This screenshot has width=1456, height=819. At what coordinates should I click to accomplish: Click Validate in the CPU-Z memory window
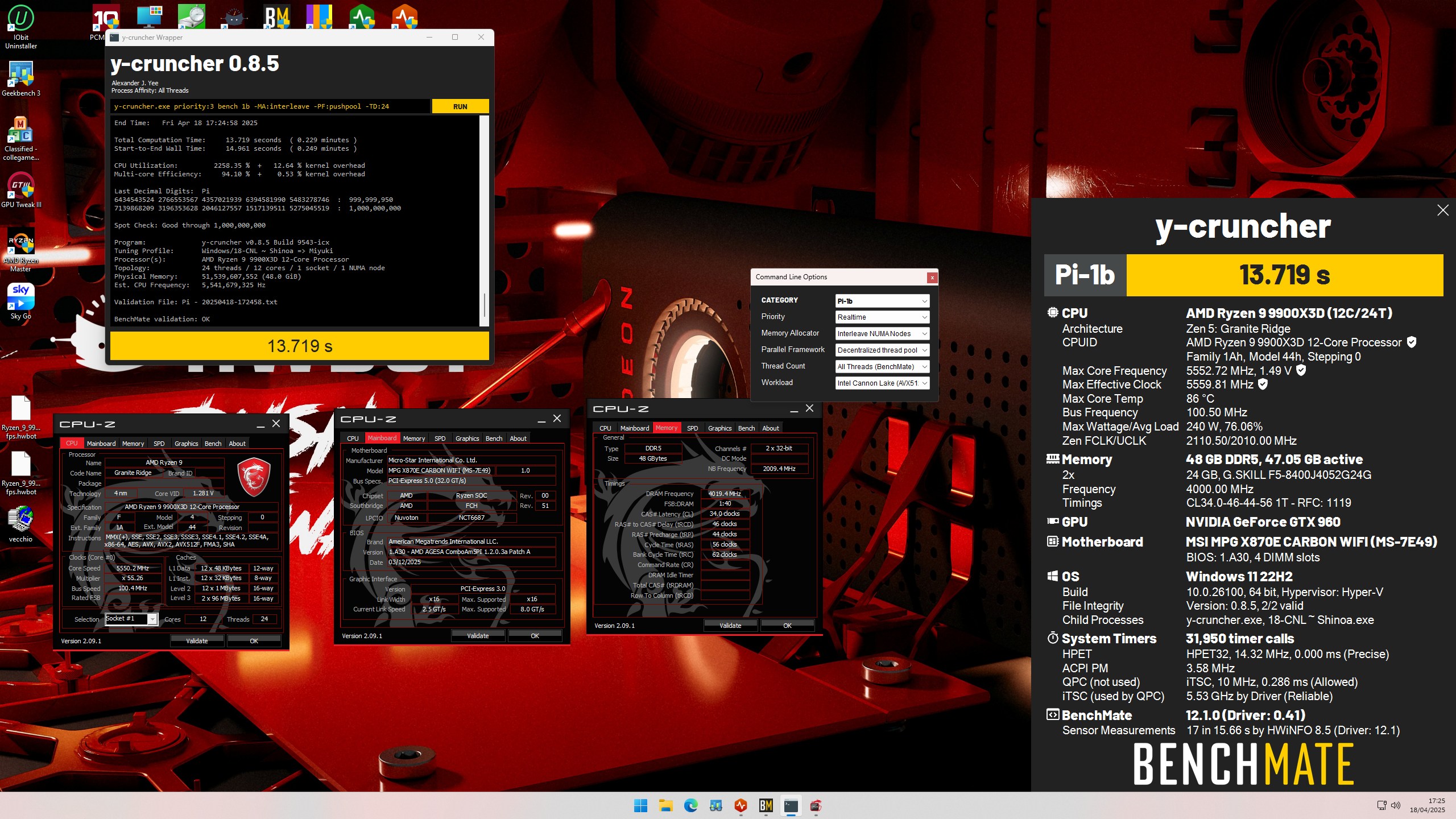(730, 626)
